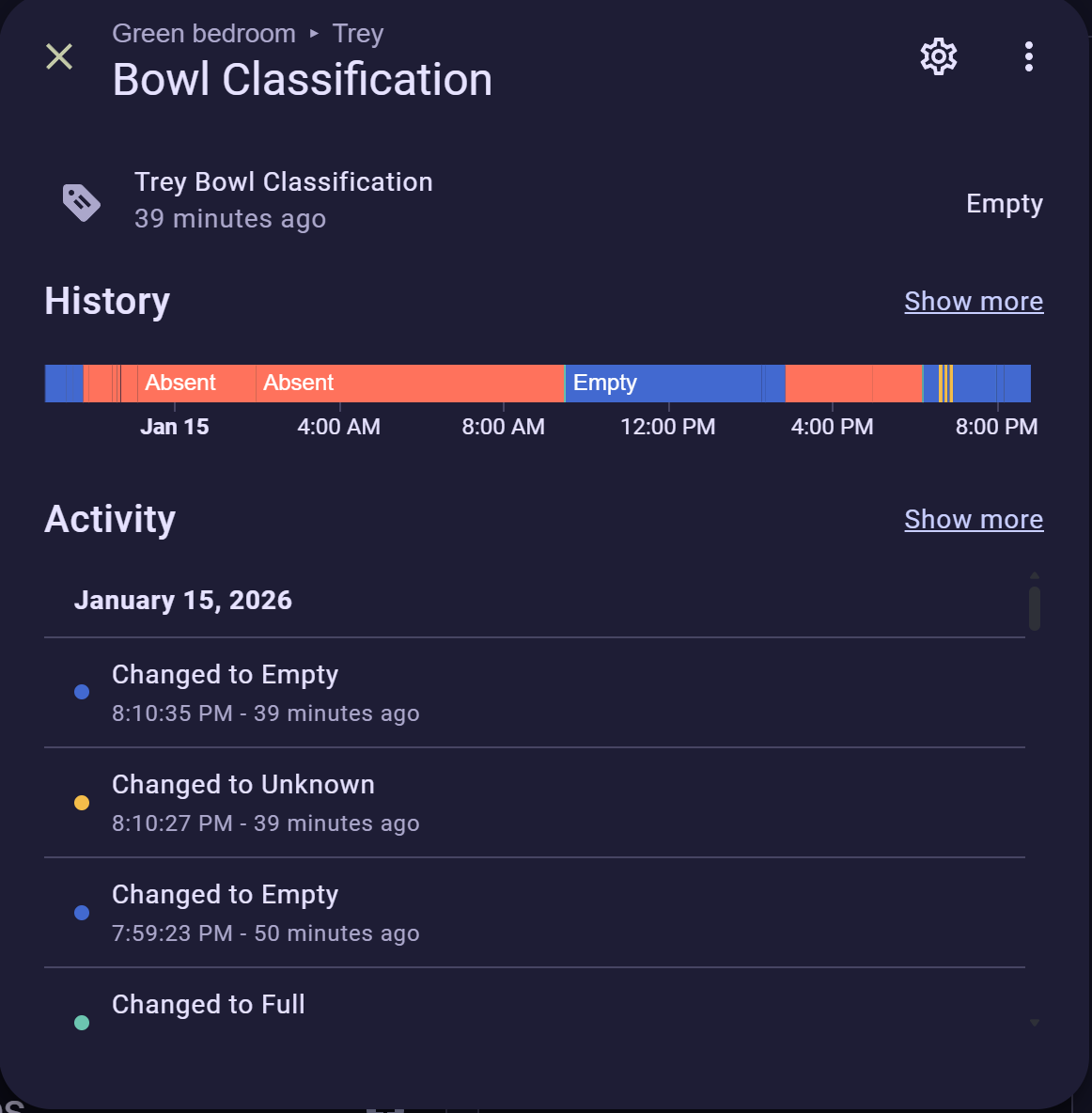Click the first Absent timeline segment

click(x=195, y=384)
